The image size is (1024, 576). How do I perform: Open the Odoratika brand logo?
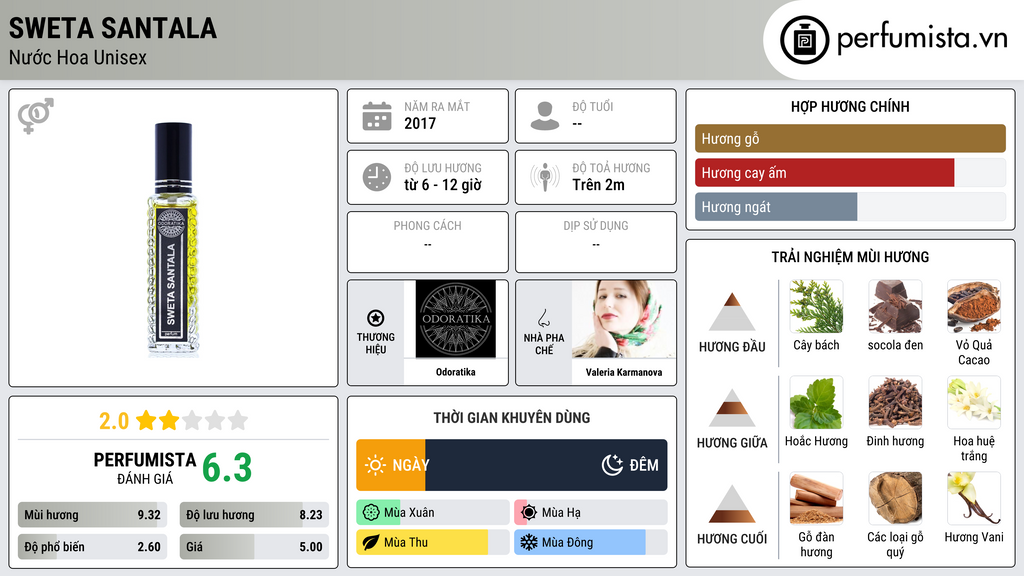click(456, 319)
